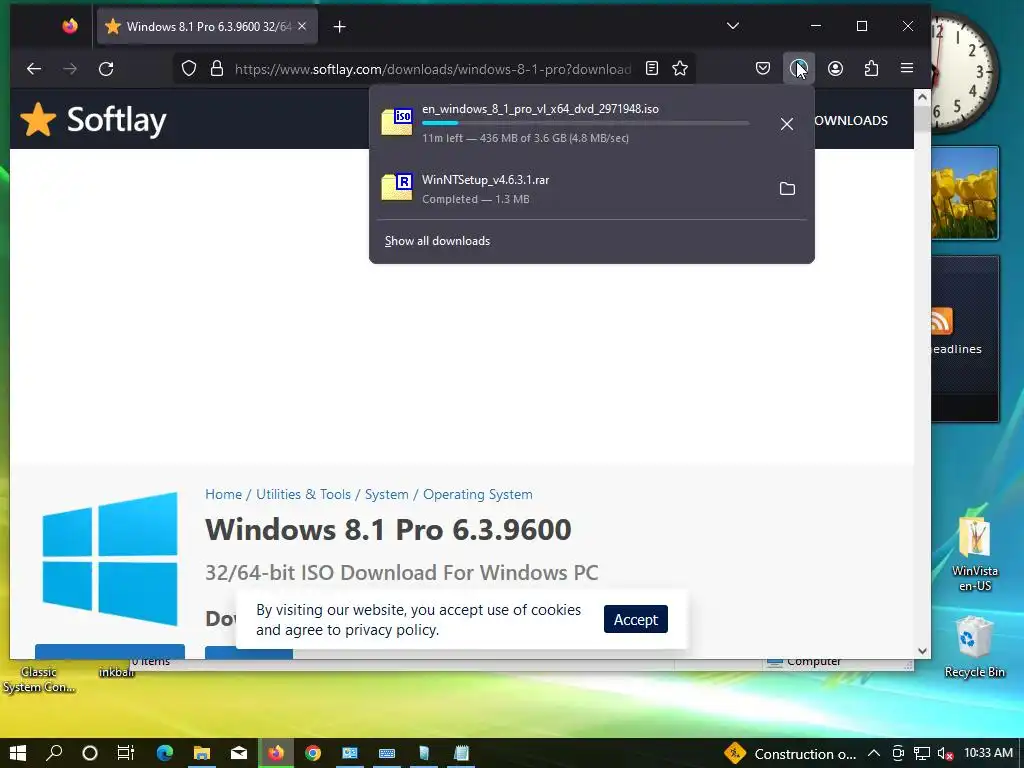Go back to the previous page
This screenshot has width=1024, height=768.
point(34,69)
